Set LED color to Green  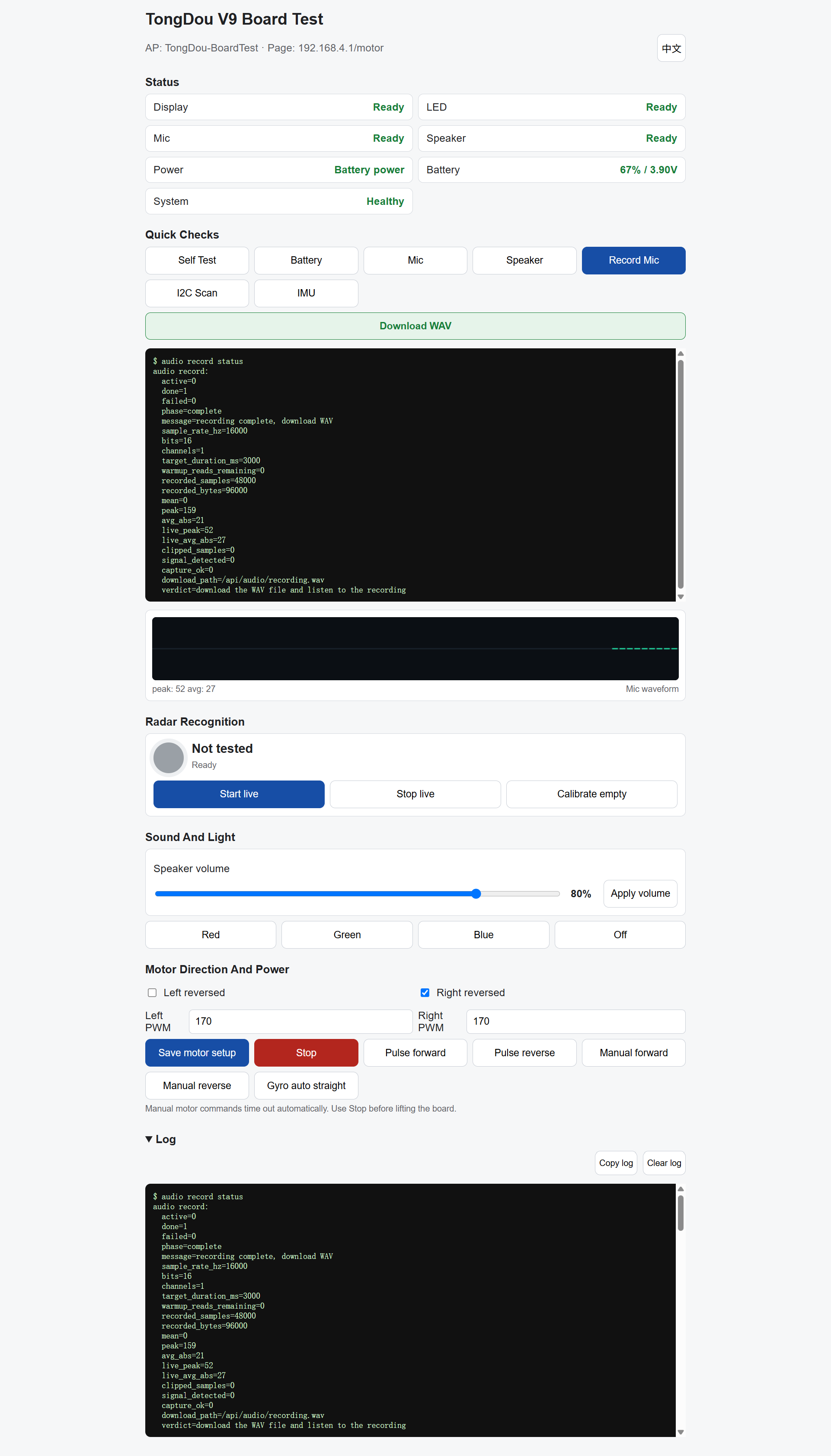point(346,935)
